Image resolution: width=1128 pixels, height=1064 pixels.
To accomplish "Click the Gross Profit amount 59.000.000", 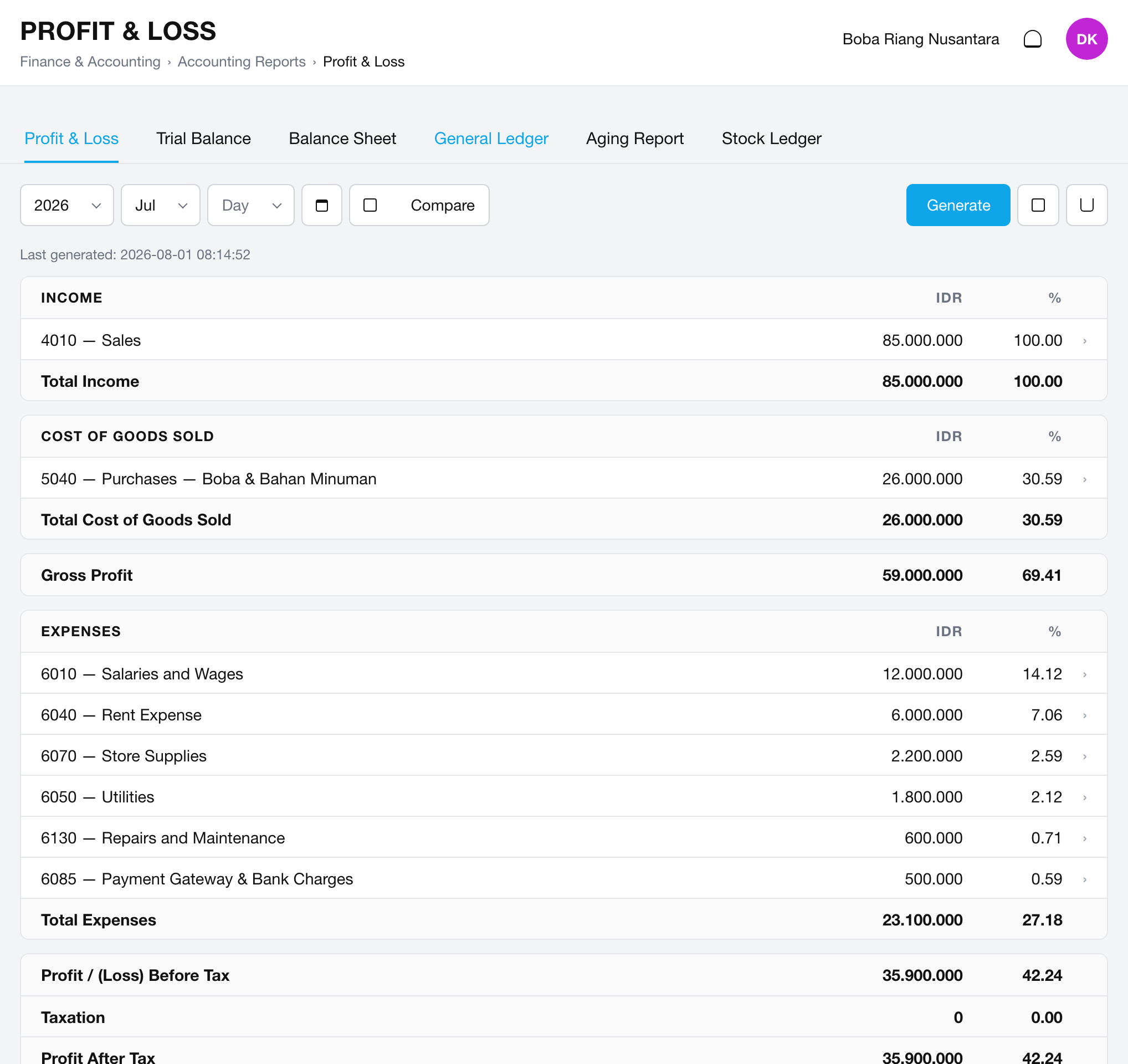I will tap(922, 575).
